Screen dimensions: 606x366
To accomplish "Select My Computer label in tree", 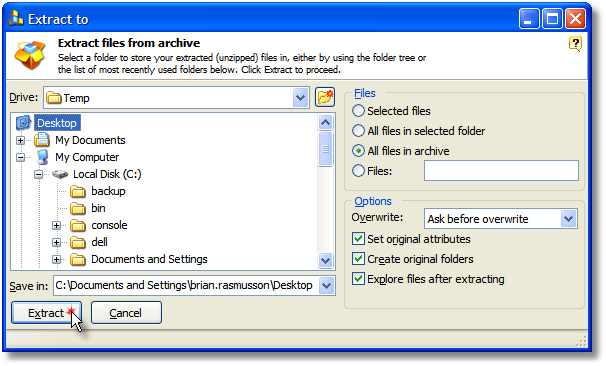I will [x=87, y=157].
